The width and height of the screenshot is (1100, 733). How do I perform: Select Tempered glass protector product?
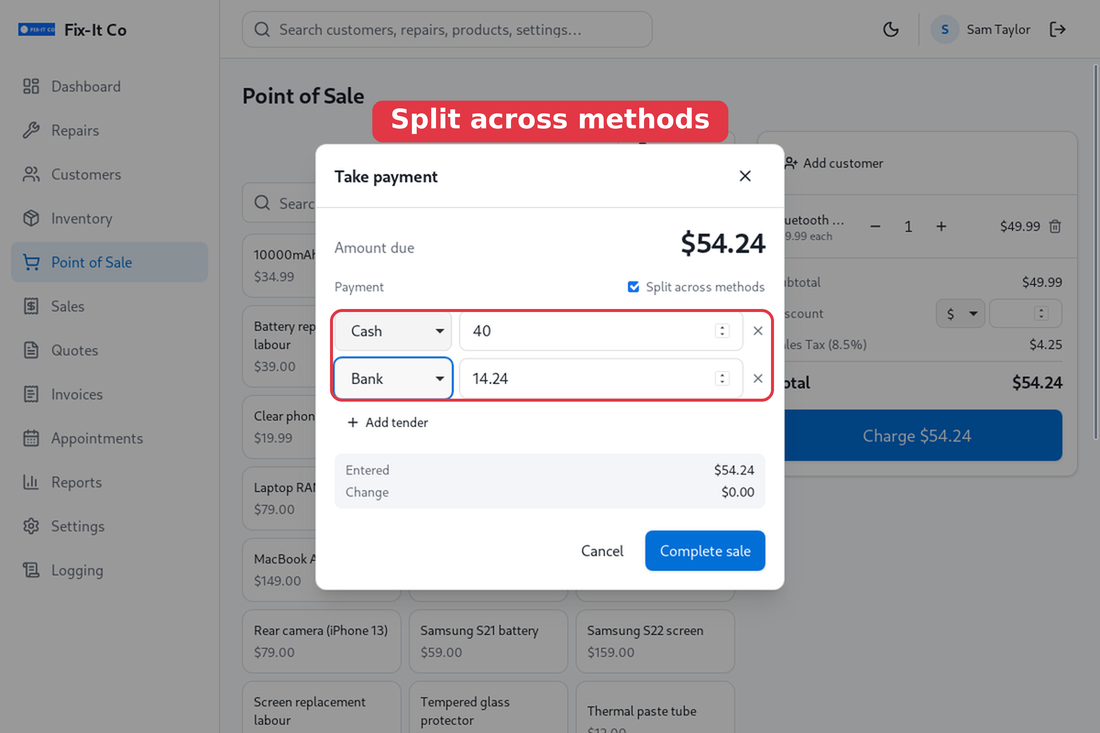pos(488,707)
